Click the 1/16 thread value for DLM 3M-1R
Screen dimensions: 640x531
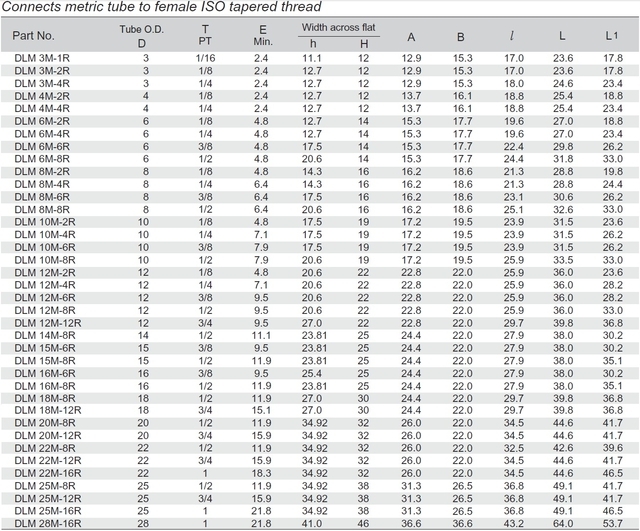[x=205, y=58]
